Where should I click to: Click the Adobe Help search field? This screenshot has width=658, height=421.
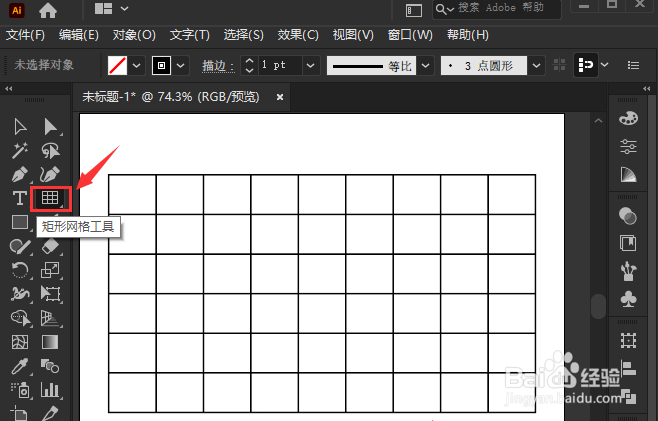497,8
